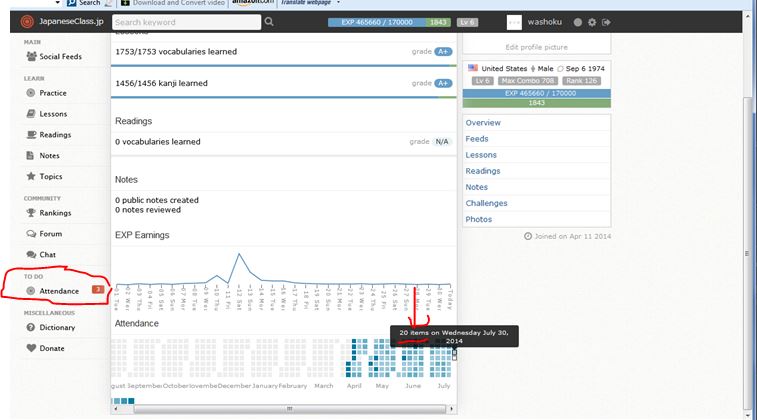This screenshot has height=420, width=757.
Task: Open Social Feeds from the sidebar
Action: [x=58, y=56]
